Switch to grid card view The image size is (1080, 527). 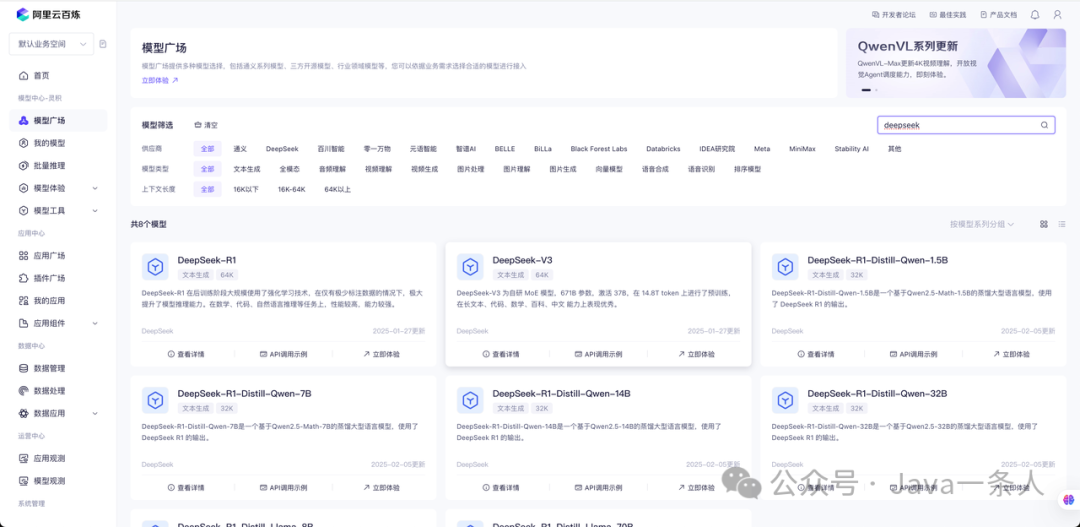(1043, 225)
